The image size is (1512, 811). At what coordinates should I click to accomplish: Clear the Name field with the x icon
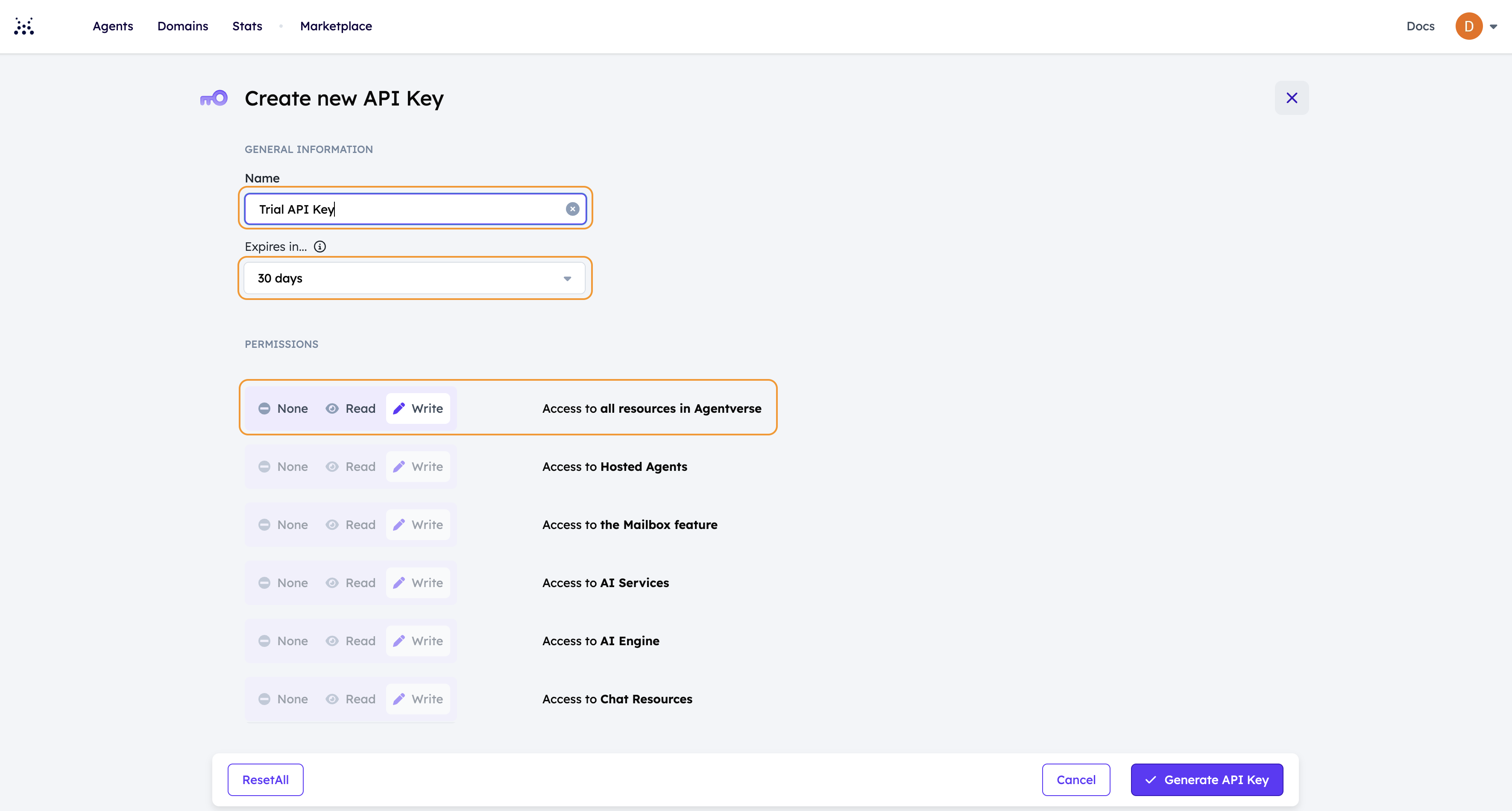tap(572, 209)
